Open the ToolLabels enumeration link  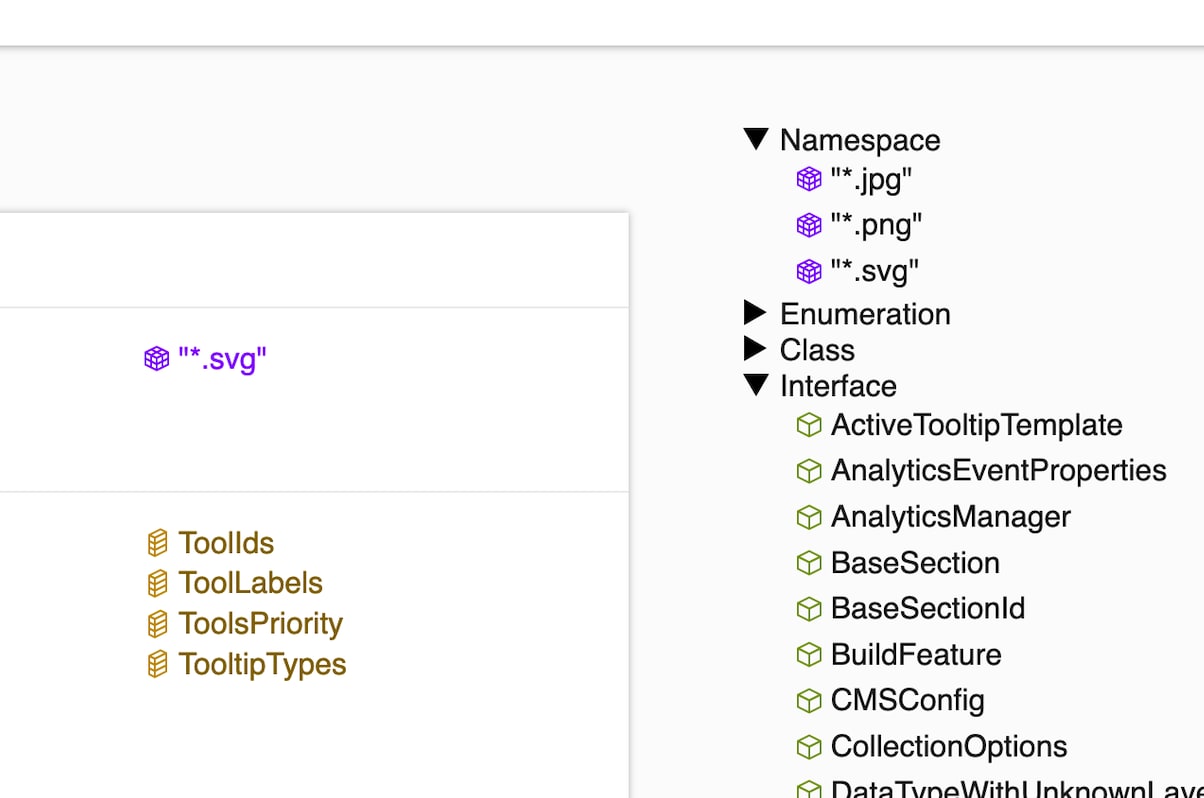250,583
